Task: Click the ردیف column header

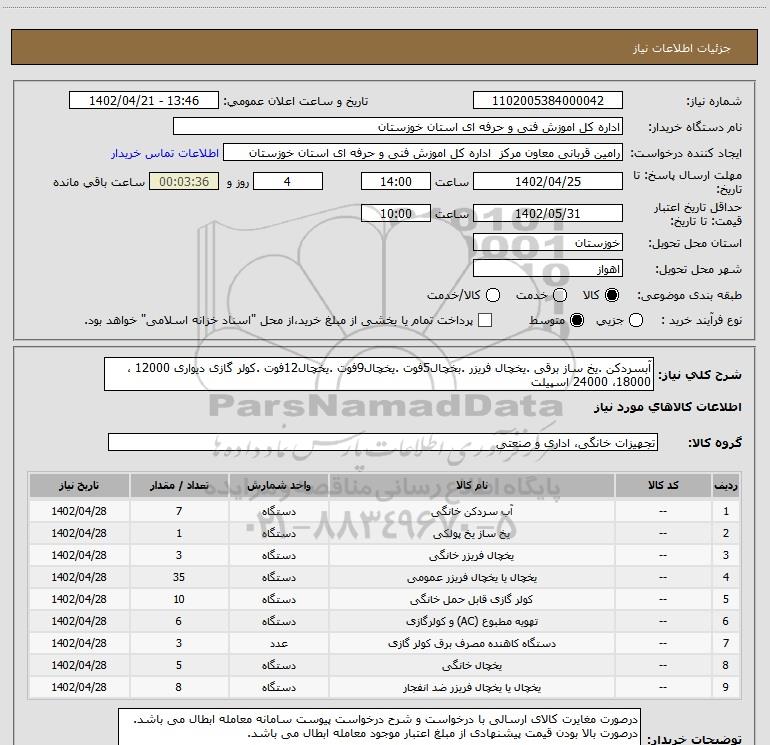Action: (x=725, y=485)
